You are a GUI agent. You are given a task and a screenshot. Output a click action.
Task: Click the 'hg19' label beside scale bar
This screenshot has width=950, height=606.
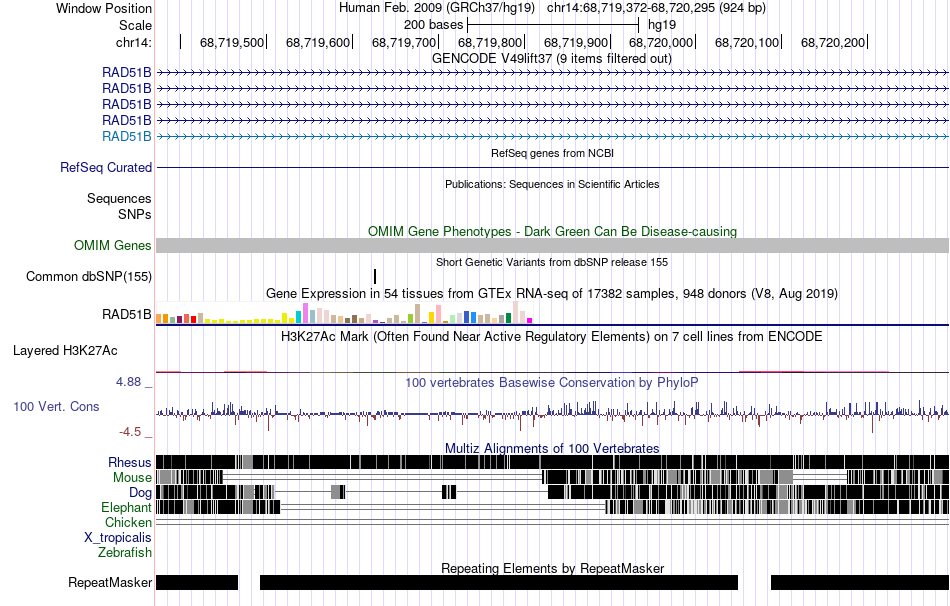662,25
